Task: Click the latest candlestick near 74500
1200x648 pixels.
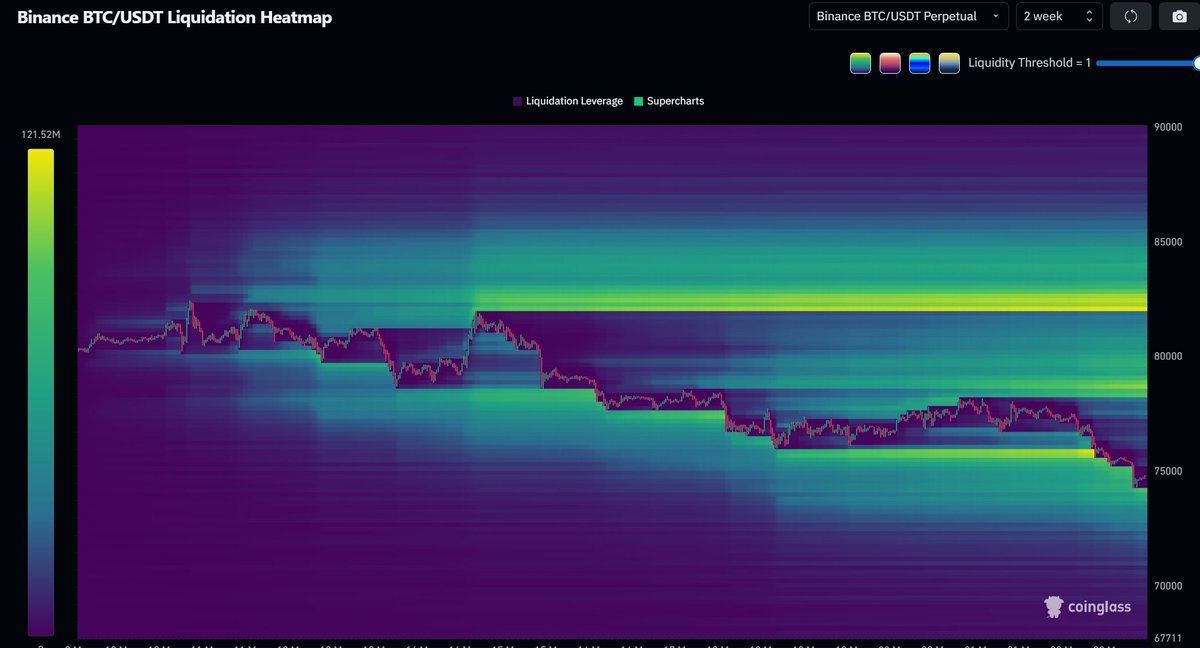Action: click(1143, 479)
